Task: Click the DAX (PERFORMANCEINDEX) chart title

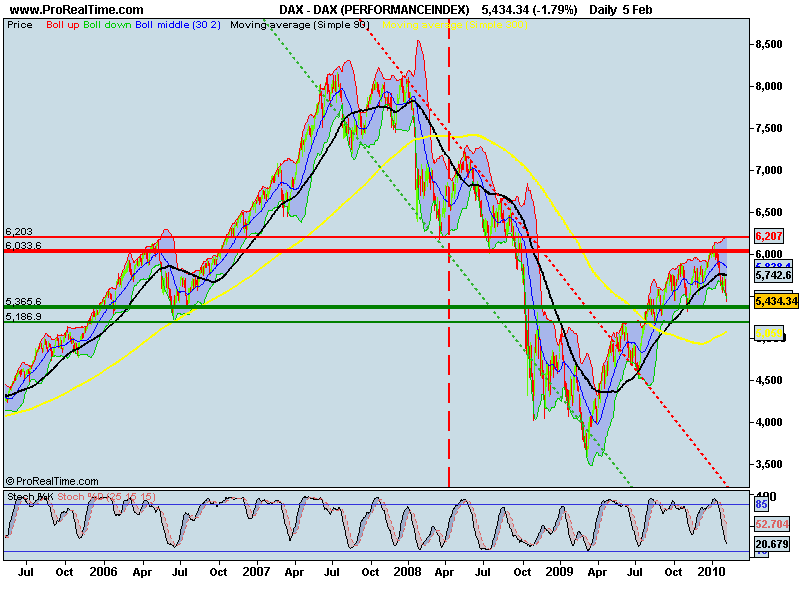Action: tap(374, 10)
